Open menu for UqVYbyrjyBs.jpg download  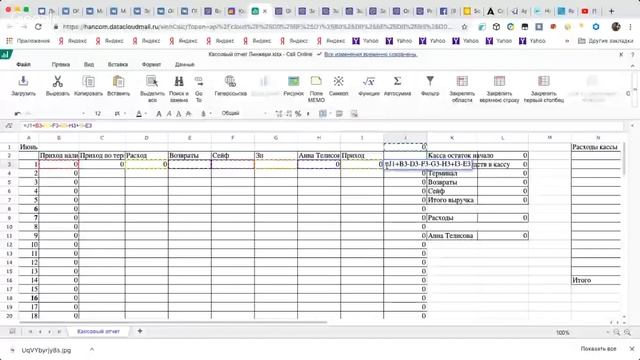pyautogui.click(x=92, y=349)
